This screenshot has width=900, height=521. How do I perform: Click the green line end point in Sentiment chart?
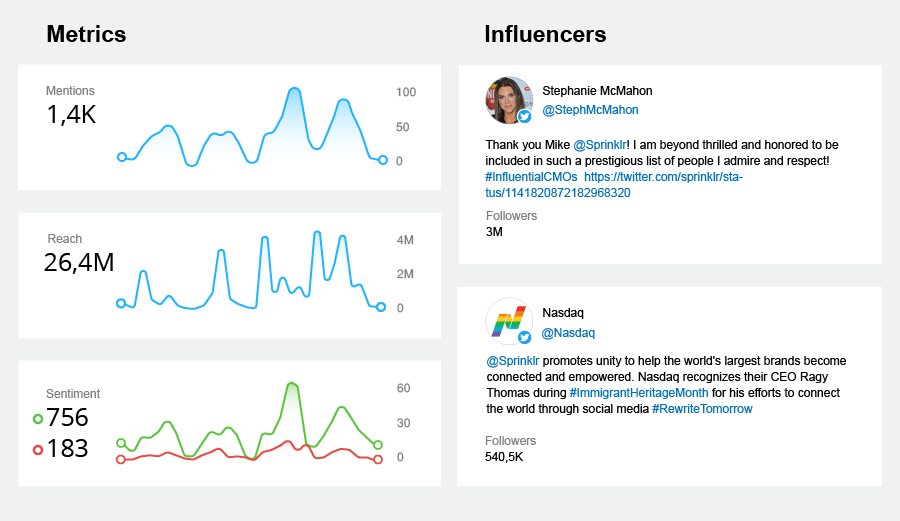coord(378,445)
